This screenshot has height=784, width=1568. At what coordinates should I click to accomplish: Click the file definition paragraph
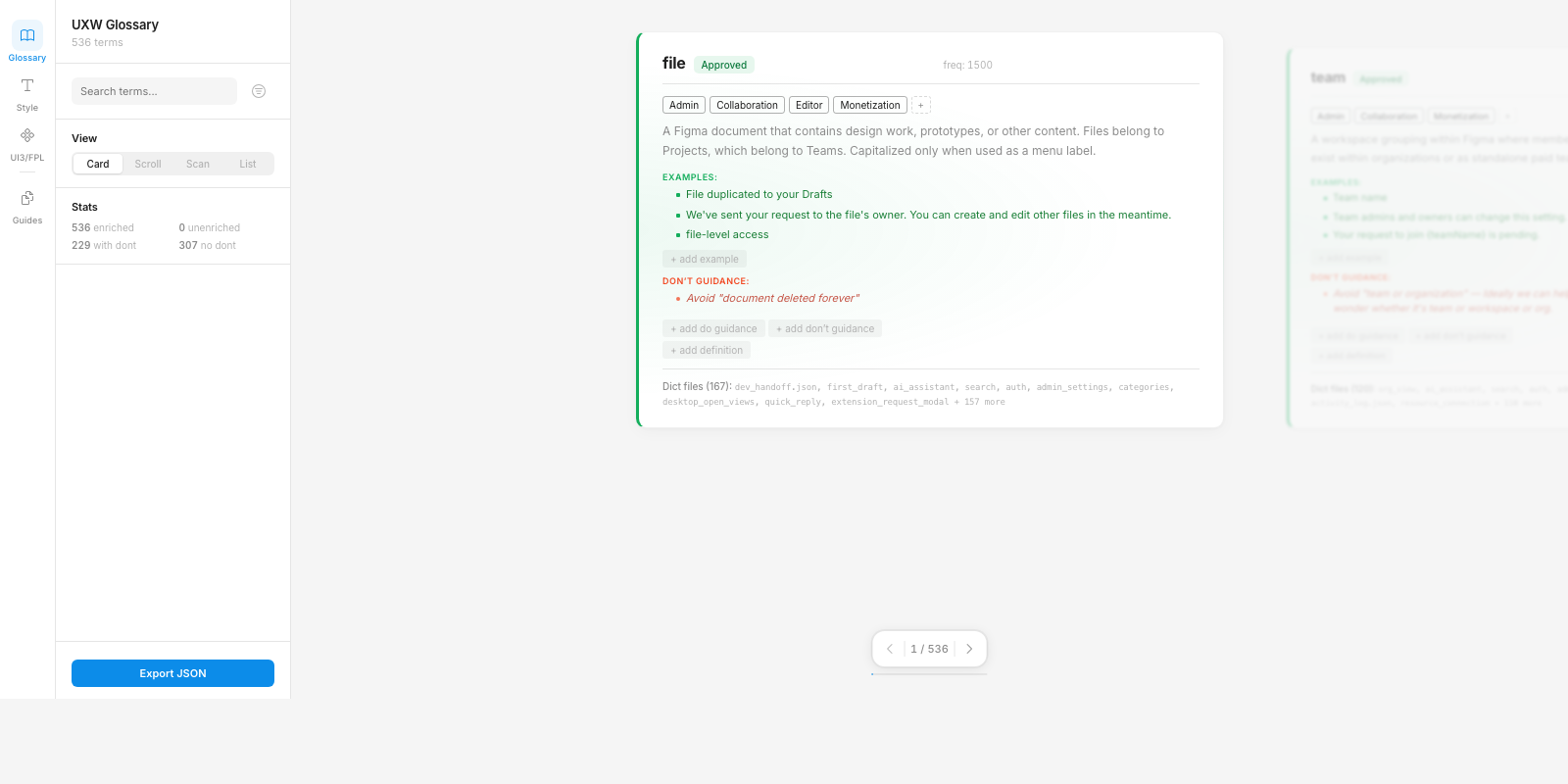coord(913,141)
